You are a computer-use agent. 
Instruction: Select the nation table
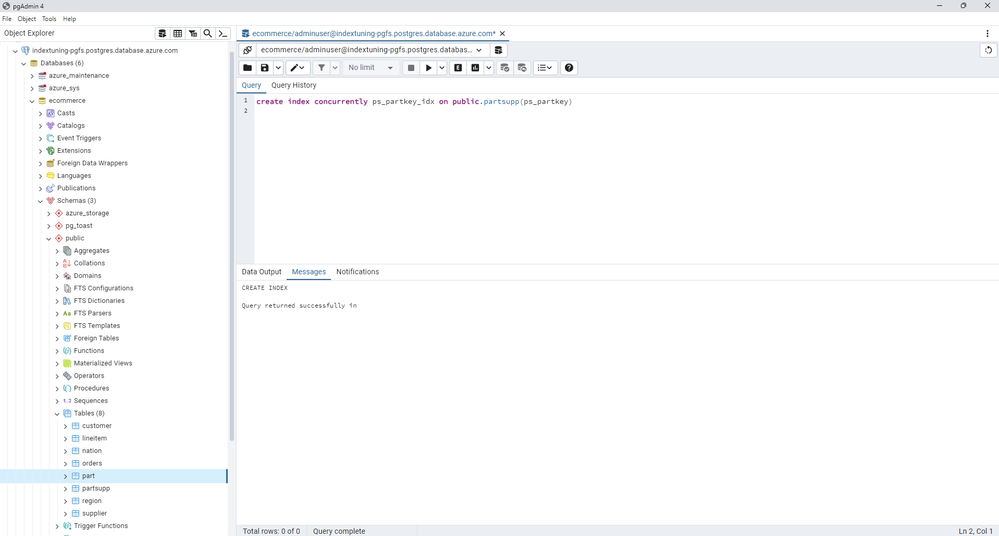[x=92, y=451]
